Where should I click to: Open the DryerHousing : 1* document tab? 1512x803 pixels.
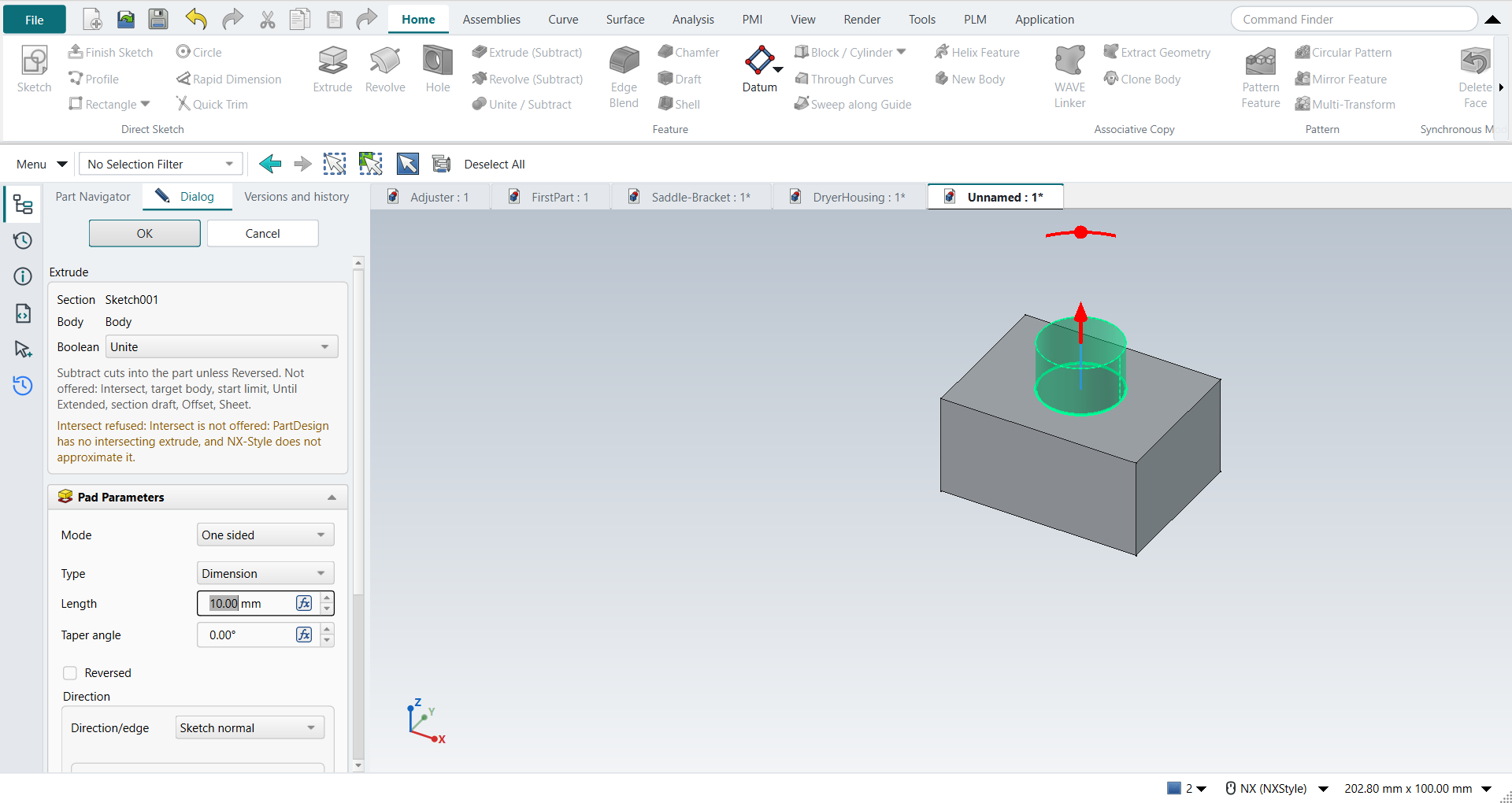pyautogui.click(x=849, y=197)
